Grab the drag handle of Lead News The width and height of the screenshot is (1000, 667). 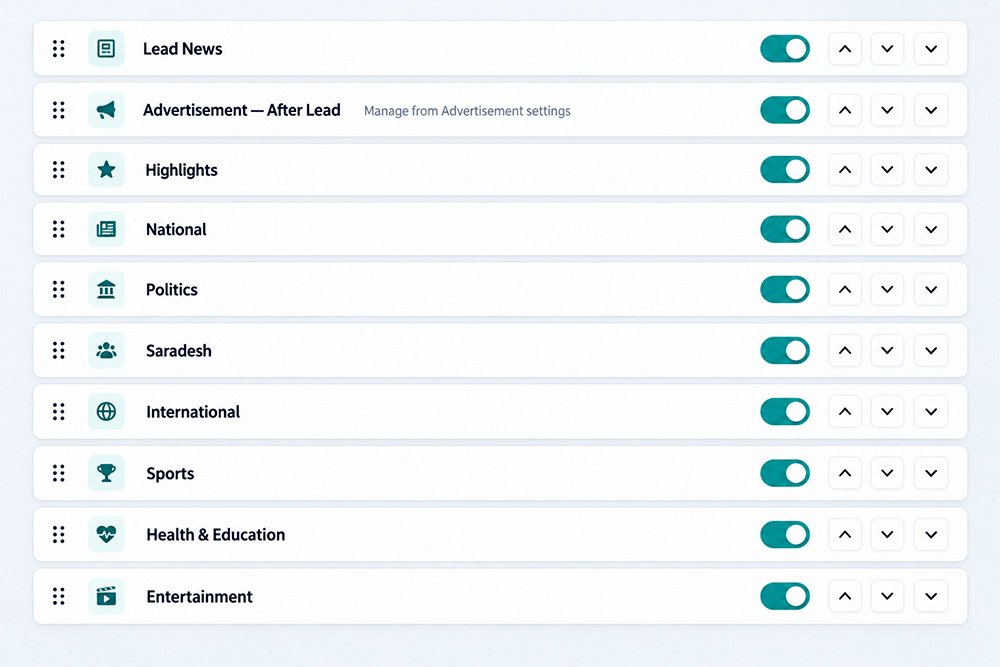point(59,48)
